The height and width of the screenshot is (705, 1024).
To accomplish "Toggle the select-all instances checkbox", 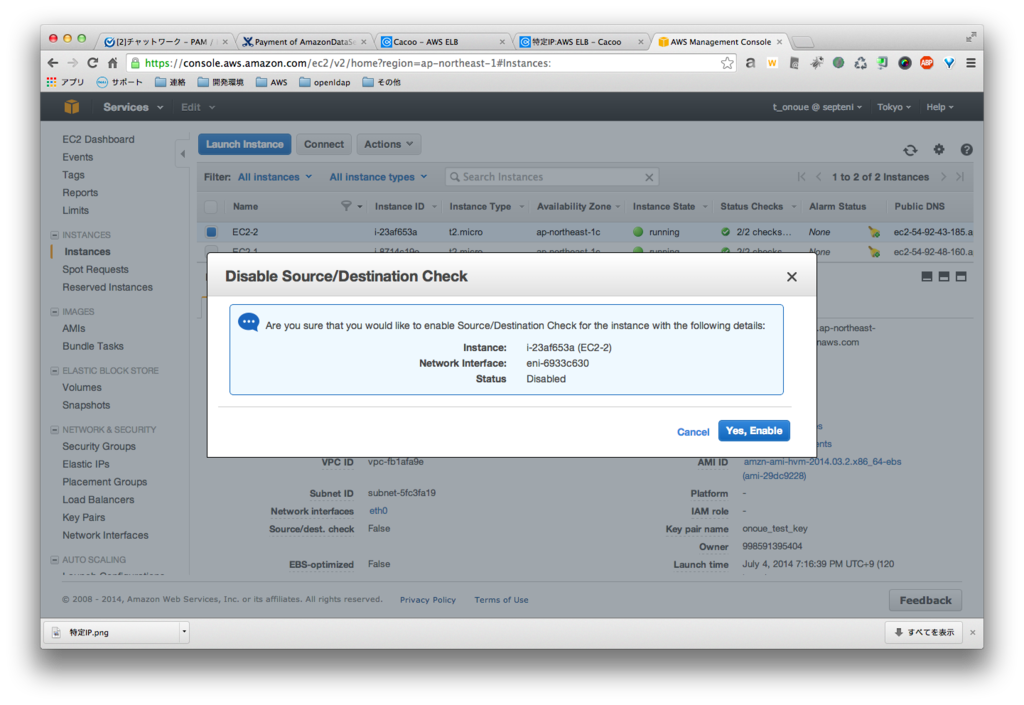I will (211, 207).
